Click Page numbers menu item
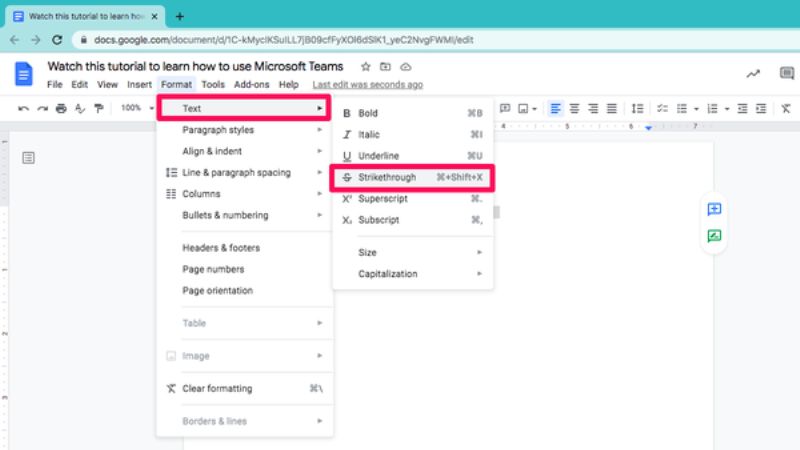The width and height of the screenshot is (800, 450). click(x=245, y=269)
